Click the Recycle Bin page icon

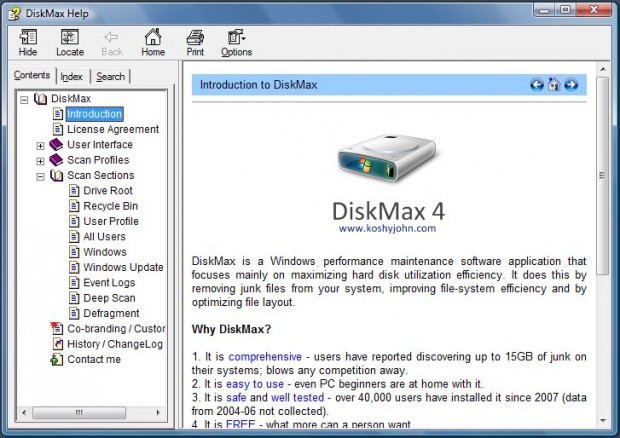[x=74, y=206]
